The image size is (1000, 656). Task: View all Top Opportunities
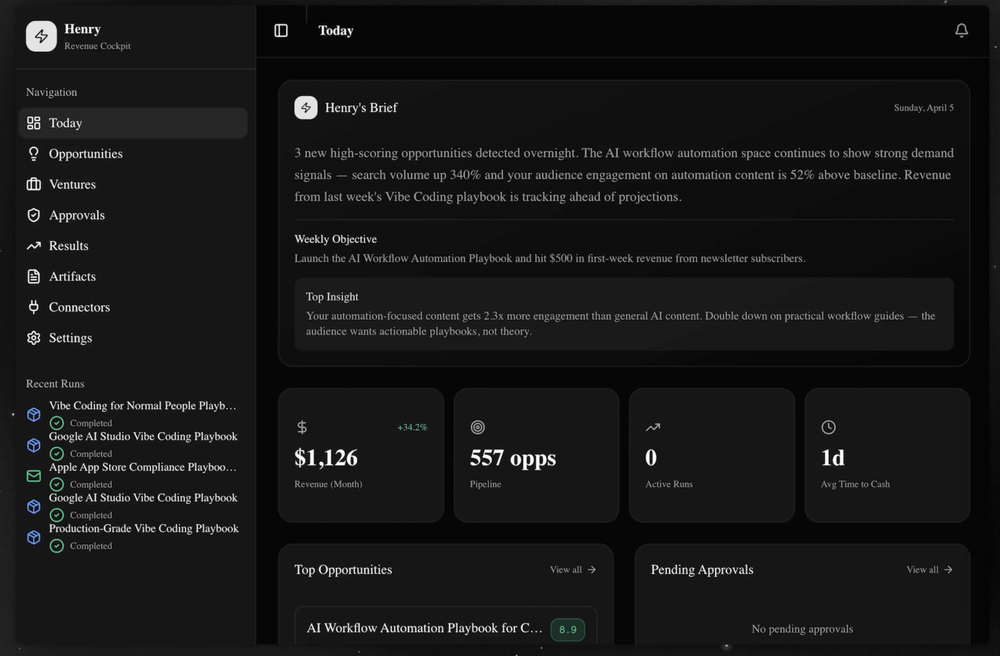tap(573, 570)
